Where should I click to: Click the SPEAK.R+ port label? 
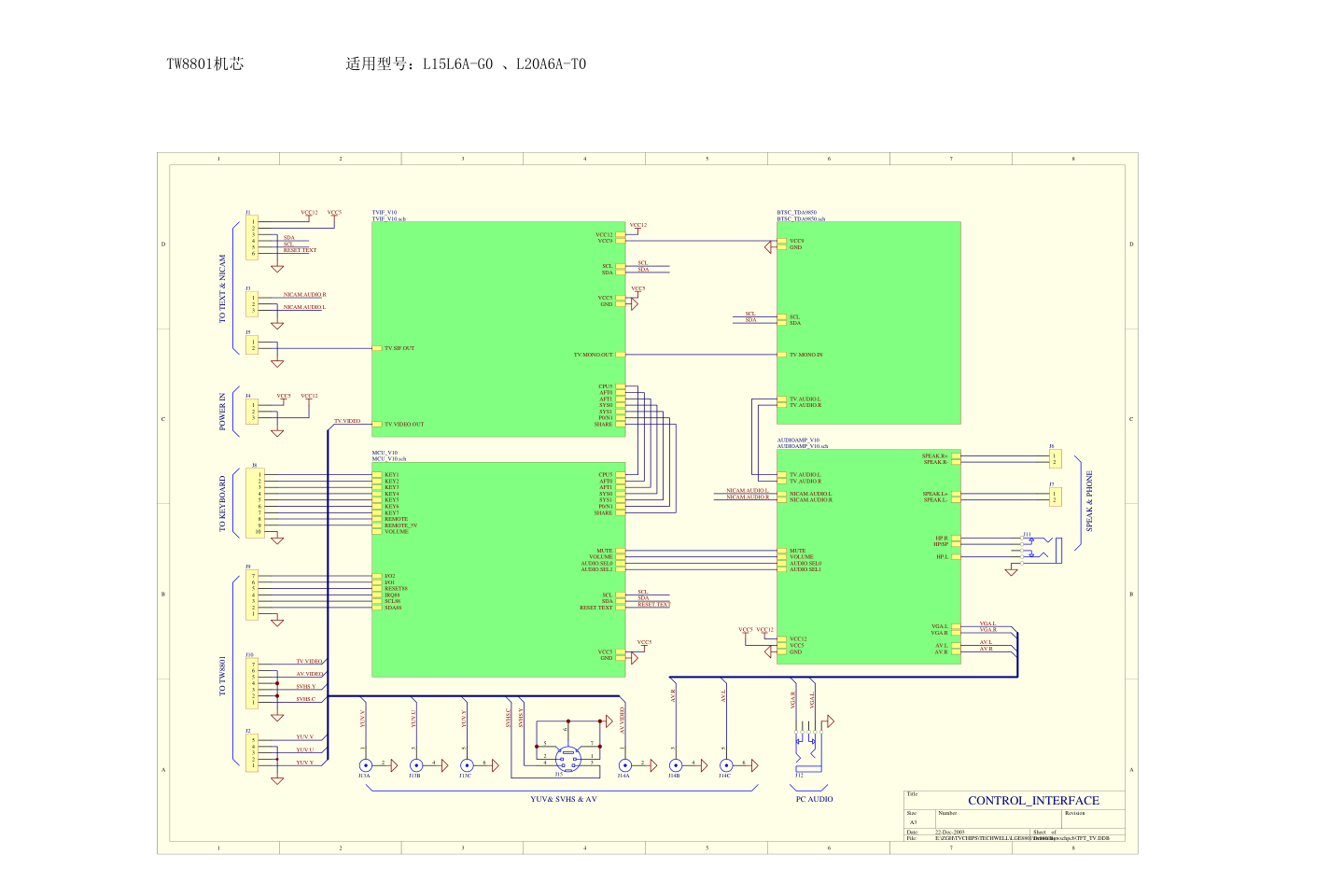point(935,456)
